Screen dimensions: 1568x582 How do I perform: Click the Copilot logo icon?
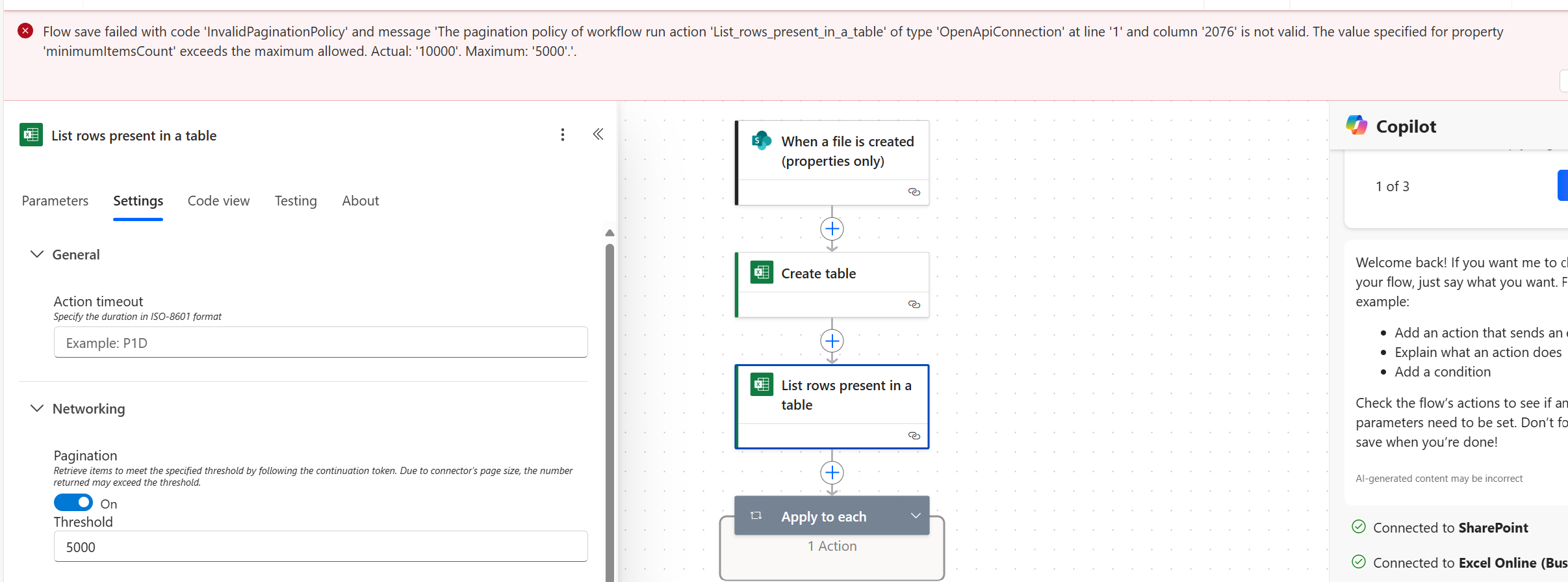point(1357,125)
